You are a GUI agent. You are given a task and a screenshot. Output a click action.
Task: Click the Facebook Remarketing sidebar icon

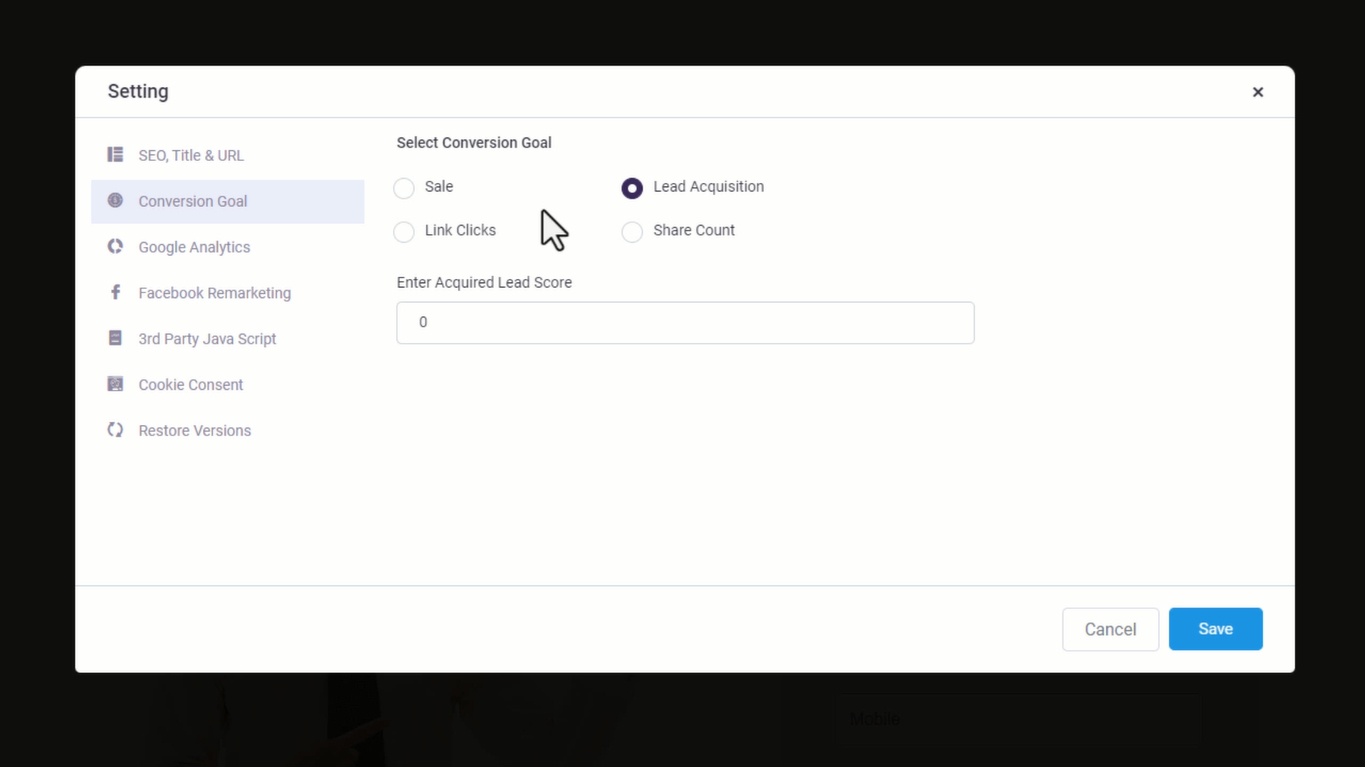[x=115, y=292]
